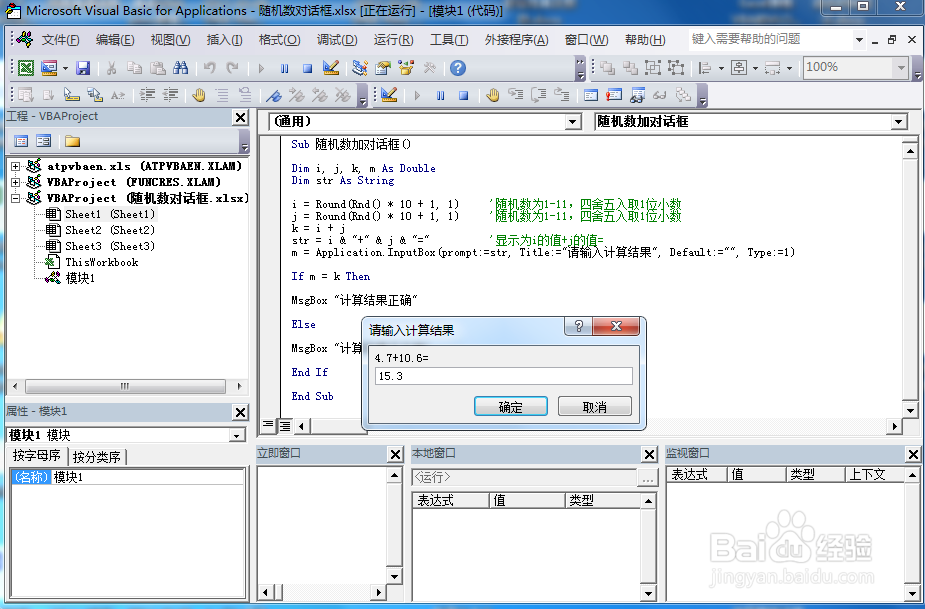Open the Insert UserForm dropdown arrow
The height and width of the screenshot is (609, 925).
(x=65, y=68)
